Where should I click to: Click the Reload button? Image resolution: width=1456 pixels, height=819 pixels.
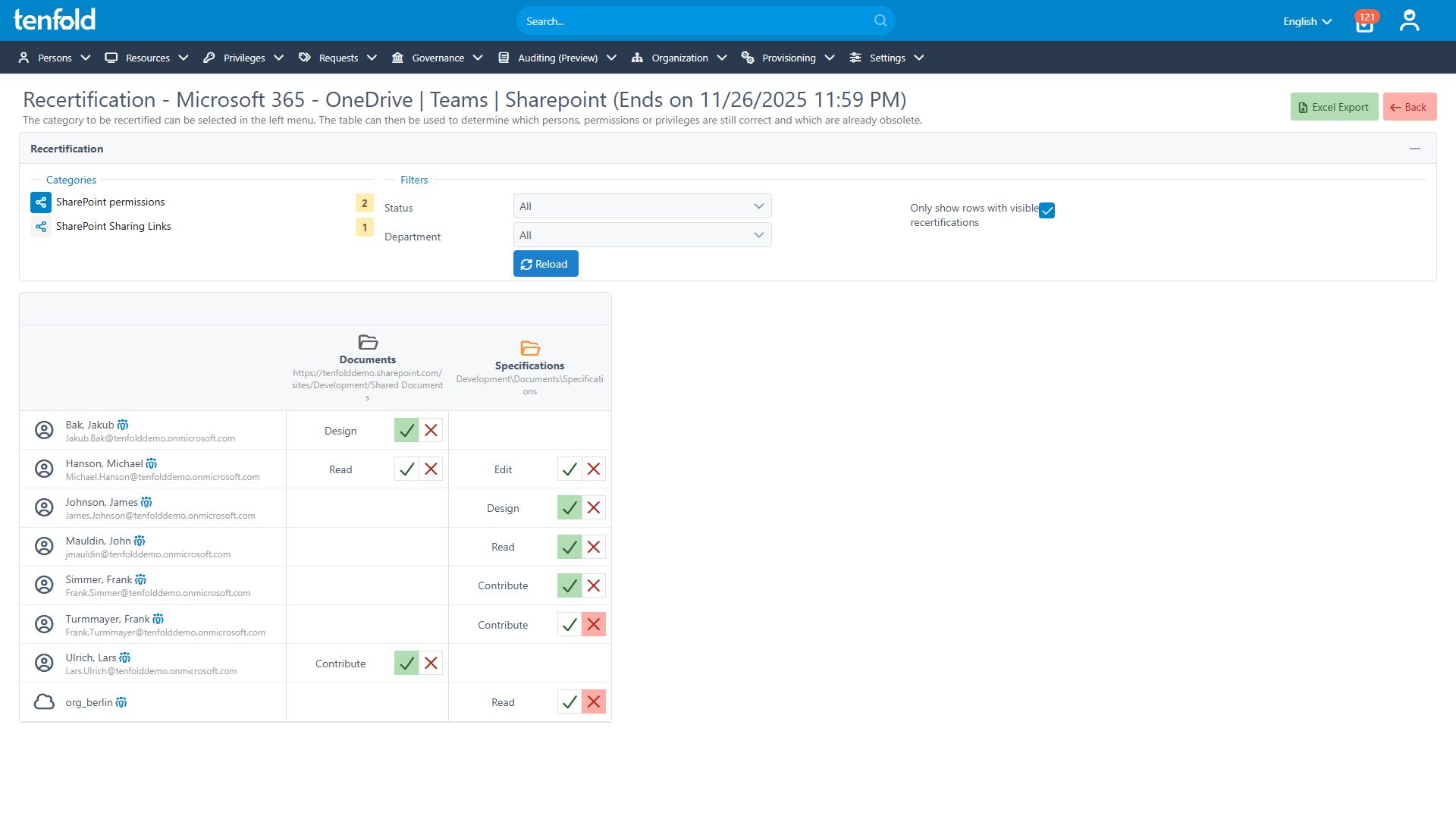pyautogui.click(x=545, y=263)
